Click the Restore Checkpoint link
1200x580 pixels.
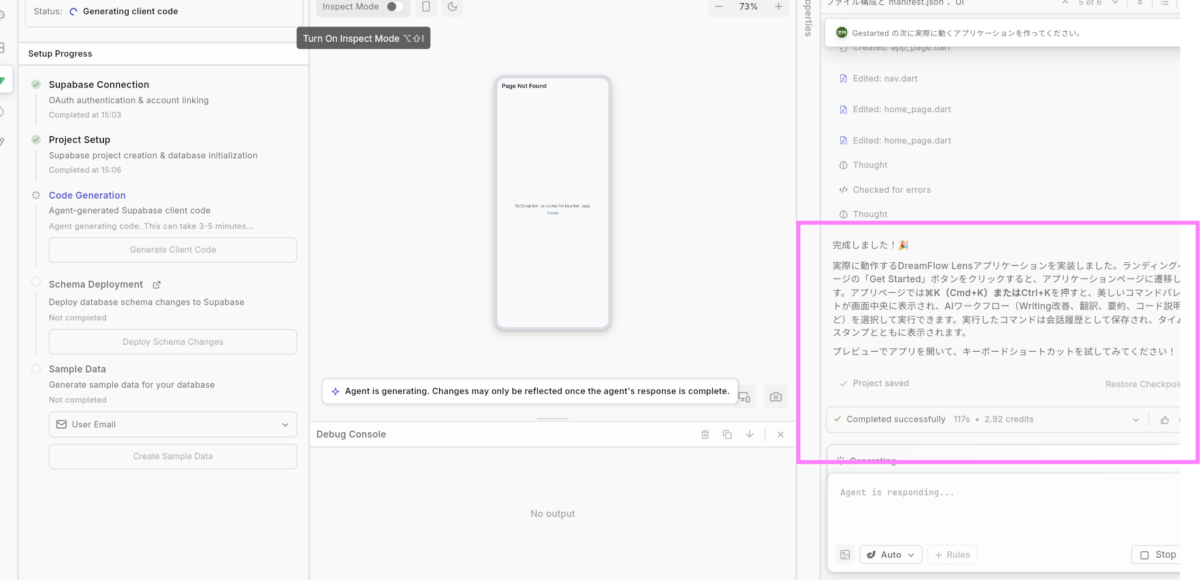[x=1145, y=384]
